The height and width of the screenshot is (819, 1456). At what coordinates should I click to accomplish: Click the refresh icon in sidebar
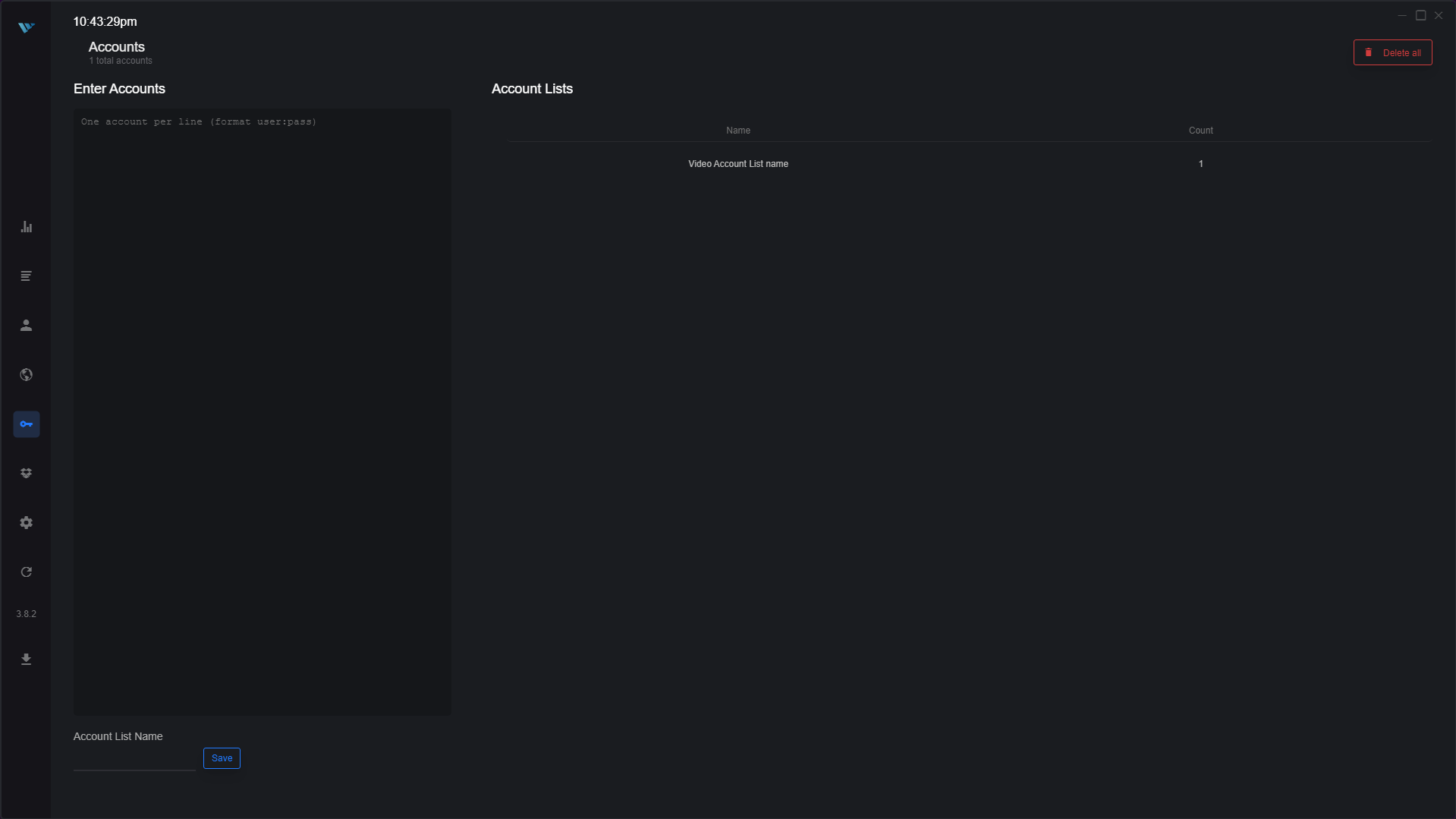pos(27,572)
